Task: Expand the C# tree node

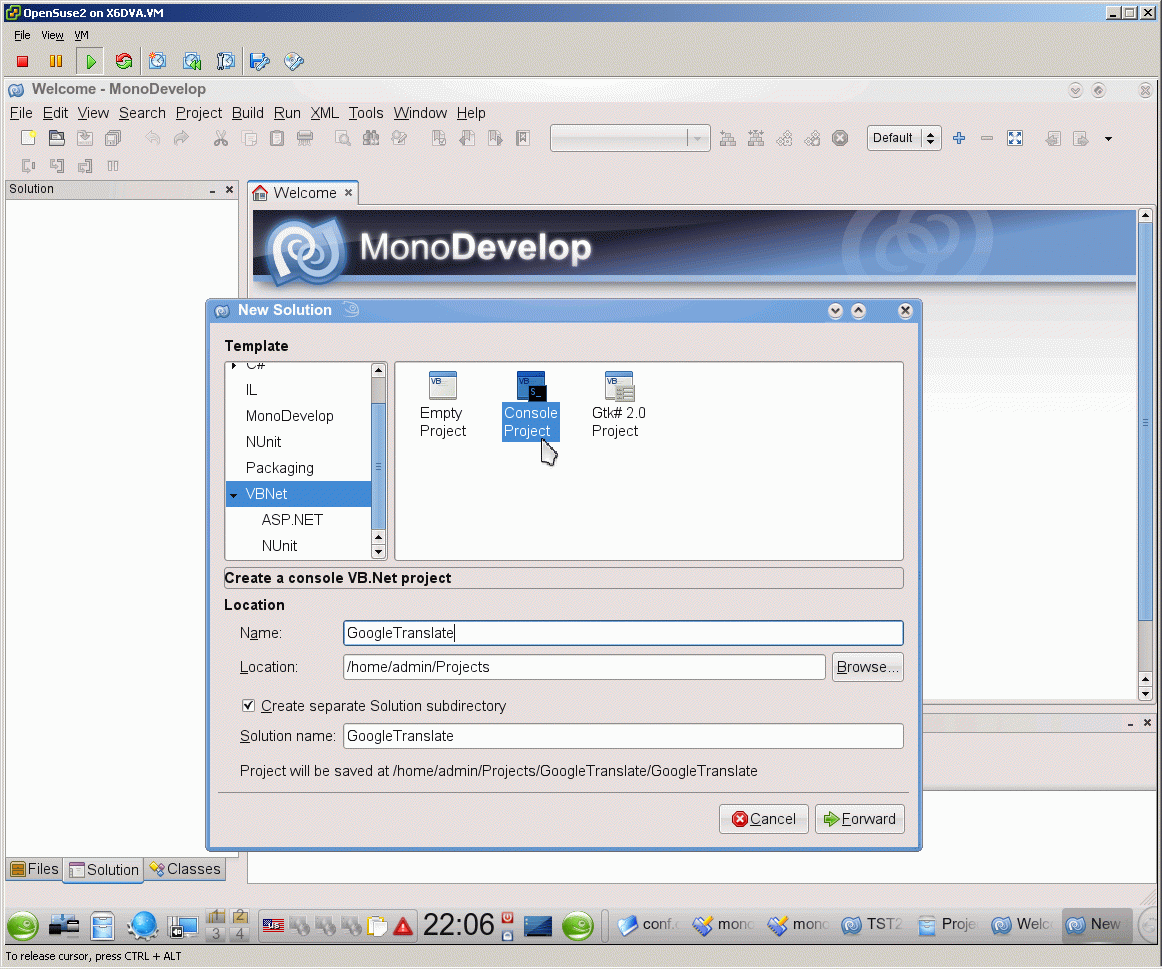Action: point(234,365)
